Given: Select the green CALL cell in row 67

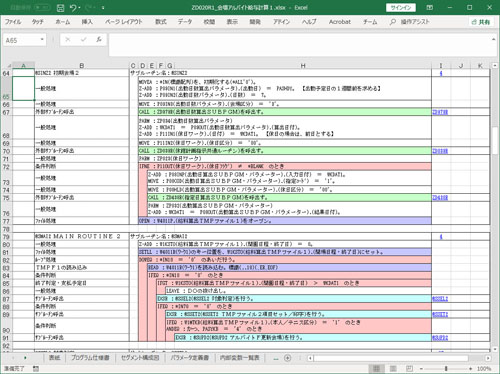Looking at the screenshot, I should pyautogui.click(x=285, y=112).
